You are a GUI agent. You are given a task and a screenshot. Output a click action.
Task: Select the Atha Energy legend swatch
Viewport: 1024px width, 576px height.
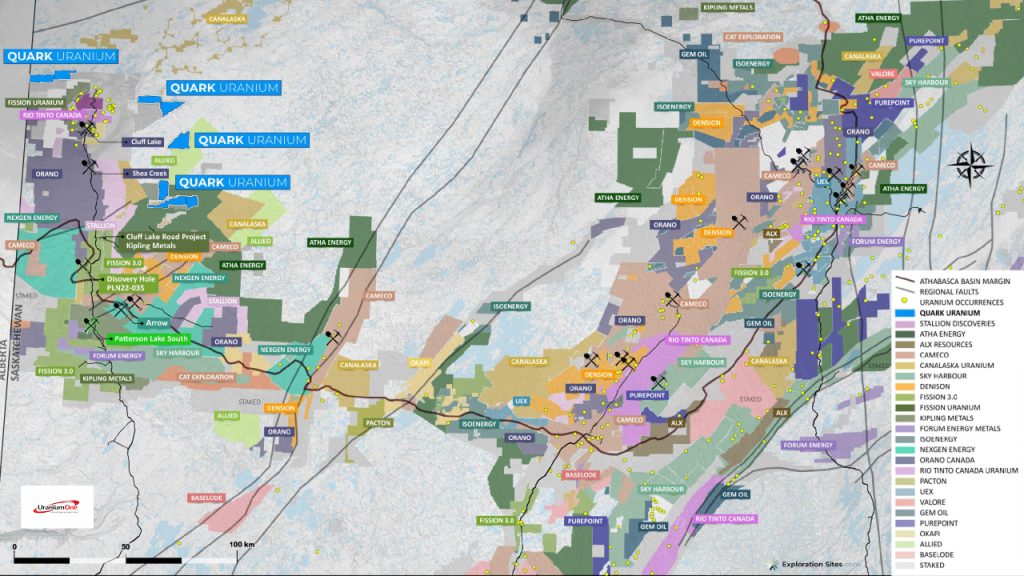[904, 334]
